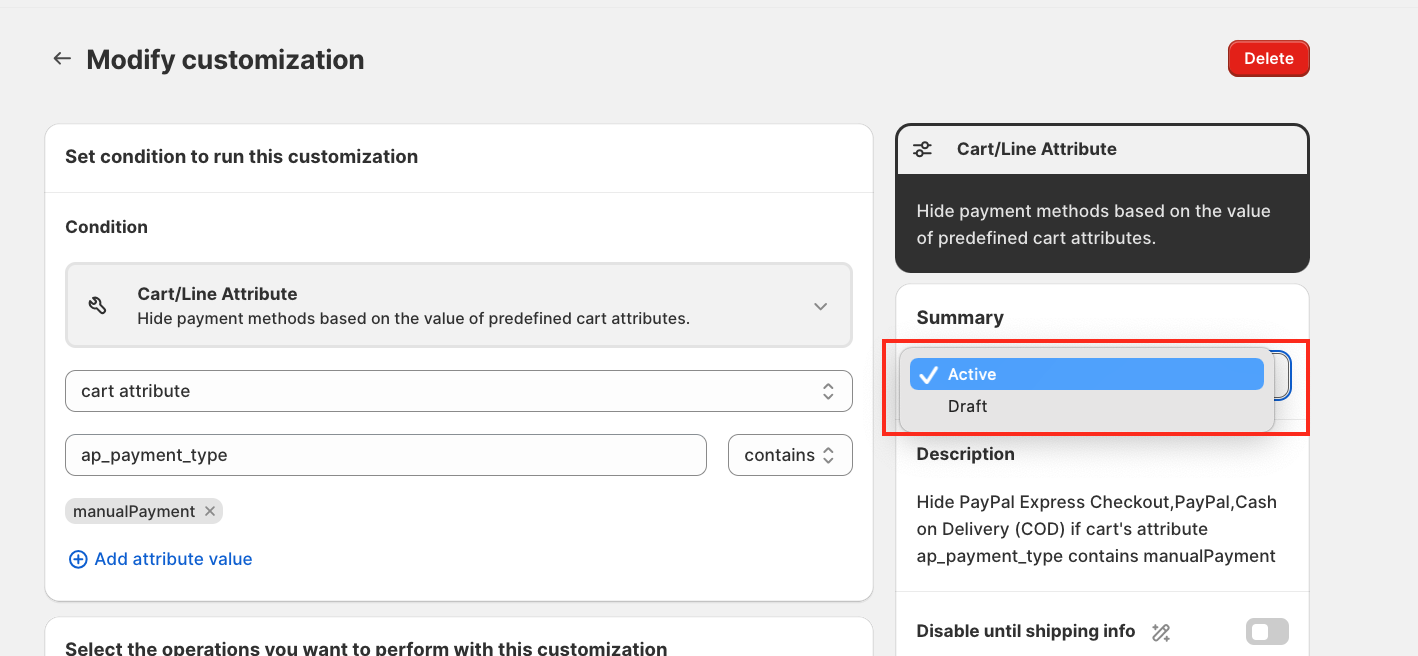Select Active in the status menu
Image resolution: width=1418 pixels, height=656 pixels.
1085,374
